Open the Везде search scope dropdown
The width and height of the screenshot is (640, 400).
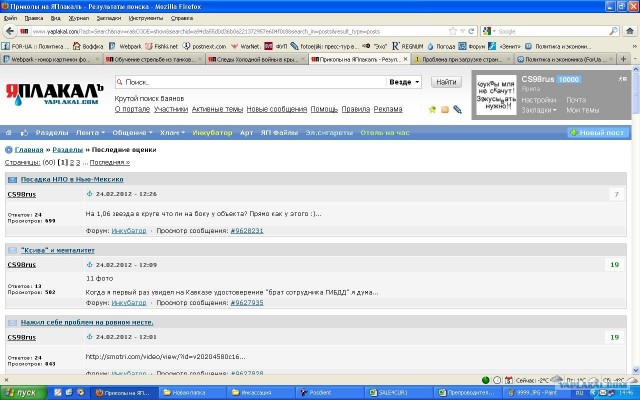point(404,82)
